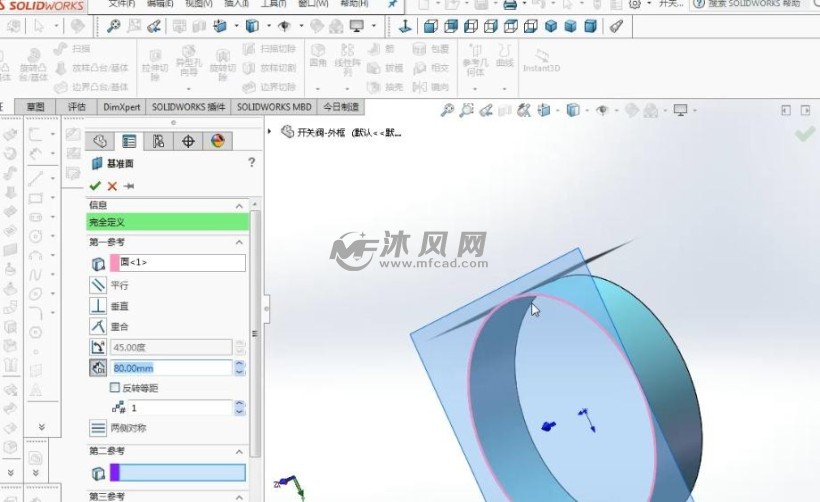Select 开关阀-外框 part name in viewport
Image resolution: width=820 pixels, height=502 pixels.
click(x=321, y=132)
